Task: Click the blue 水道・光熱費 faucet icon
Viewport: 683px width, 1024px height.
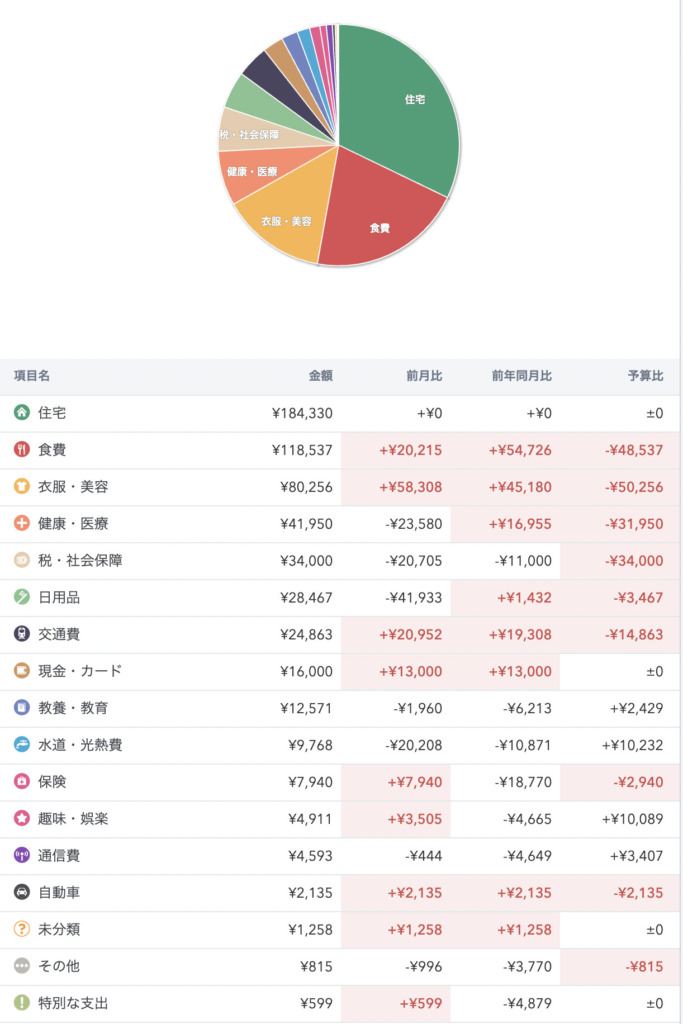Action: 22,745
